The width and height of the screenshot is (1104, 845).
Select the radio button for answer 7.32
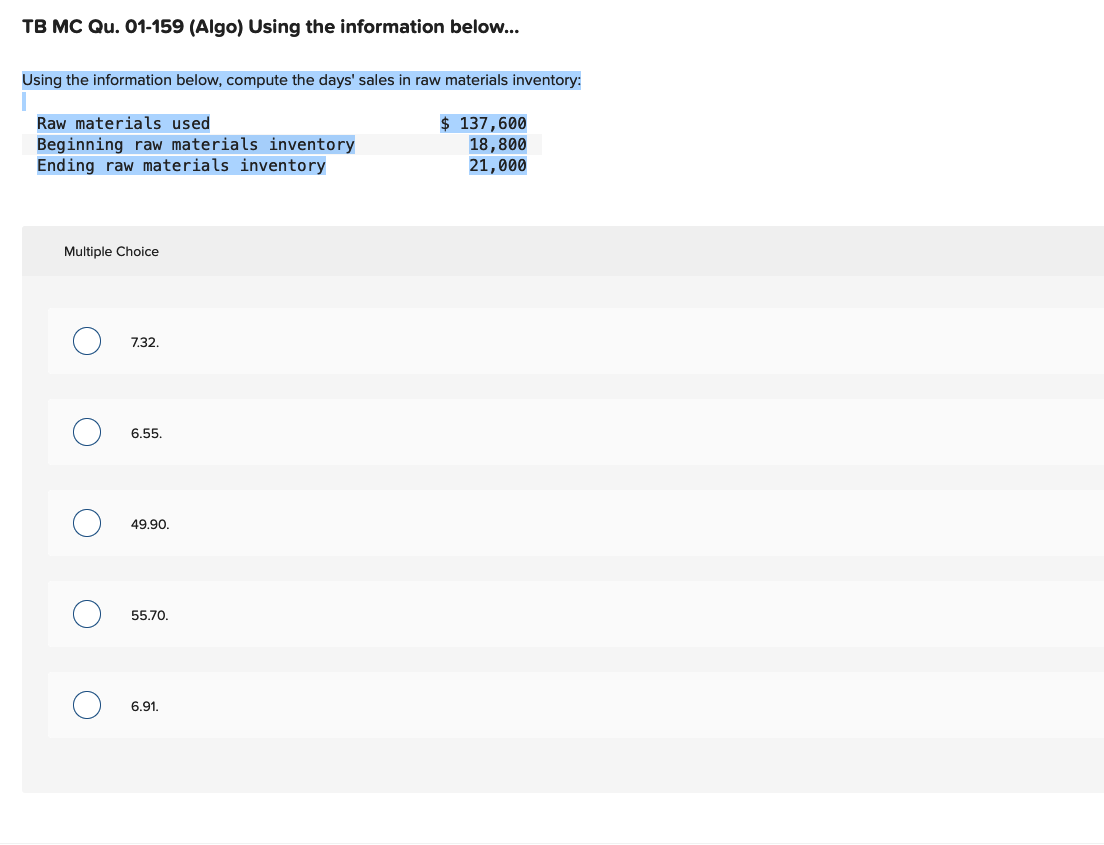coord(86,341)
